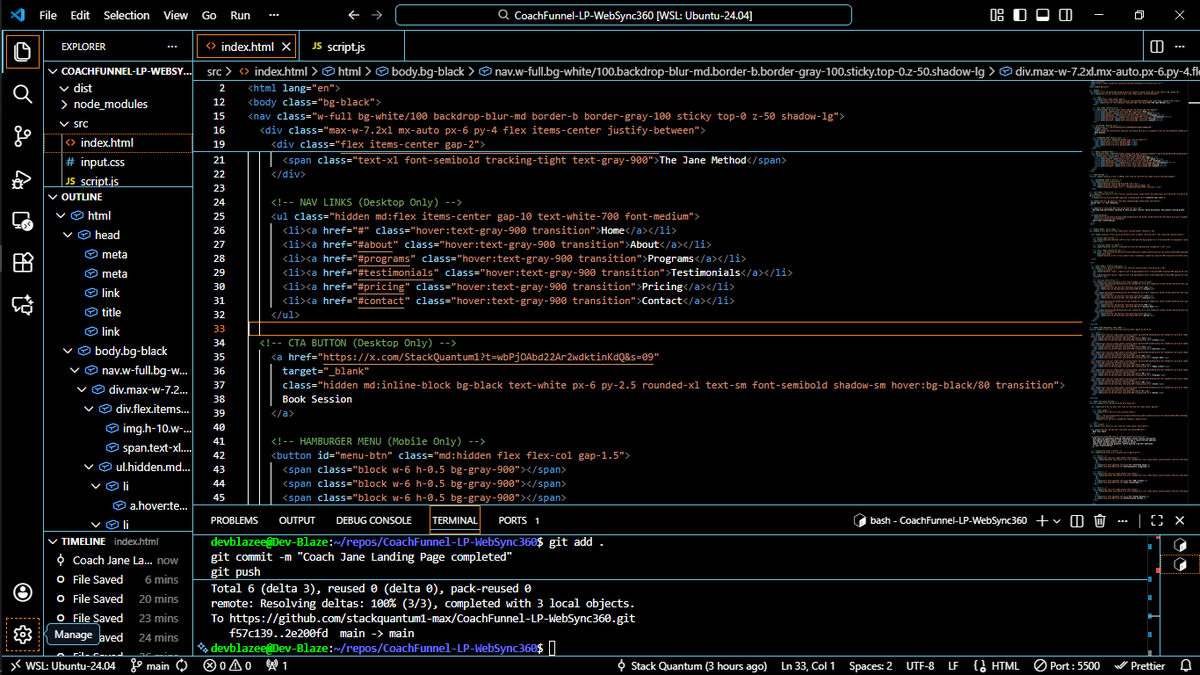The image size is (1200, 675).
Task: Split the editor right
Action: click(x=1157, y=47)
